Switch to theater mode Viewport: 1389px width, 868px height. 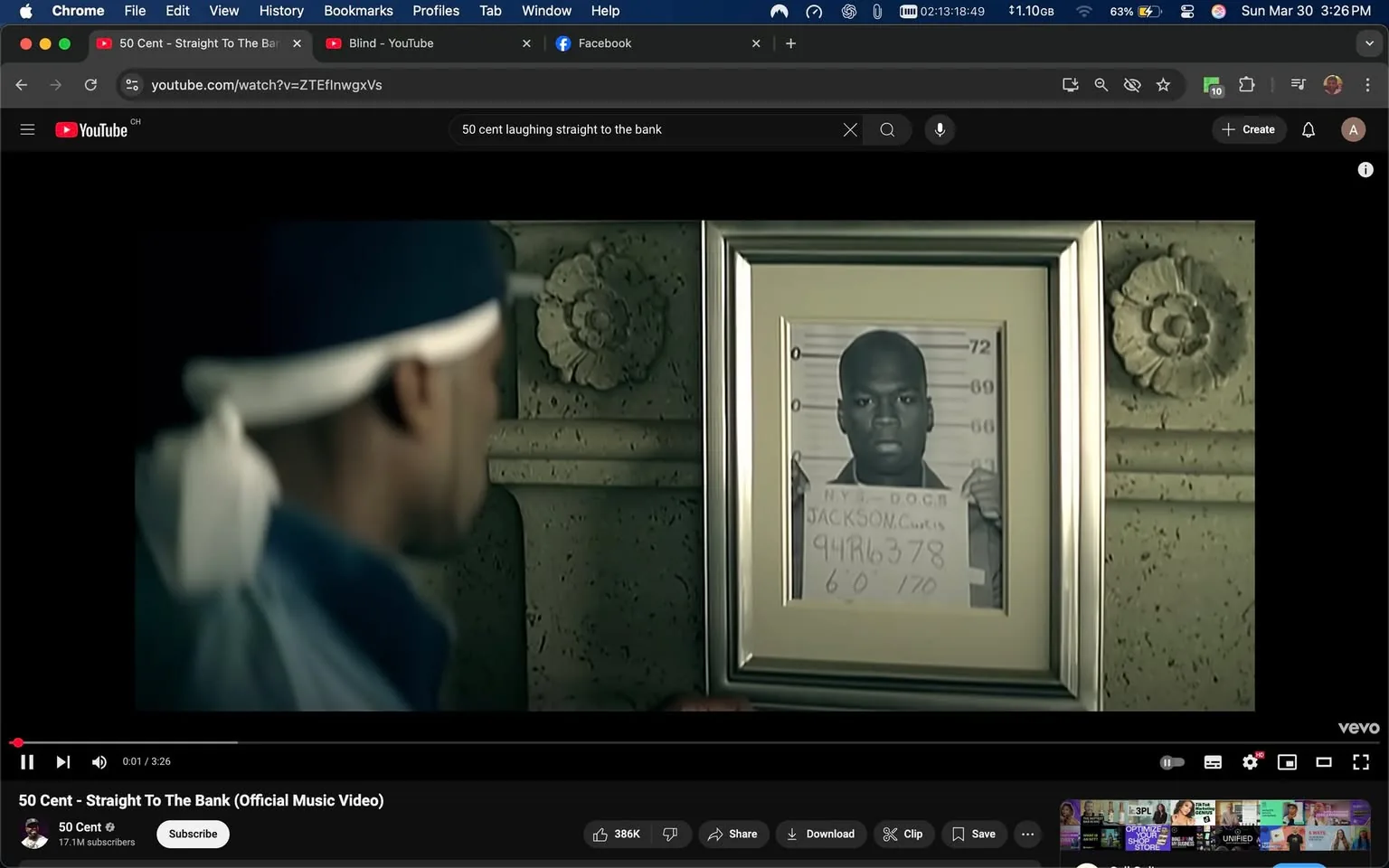pos(1324,761)
